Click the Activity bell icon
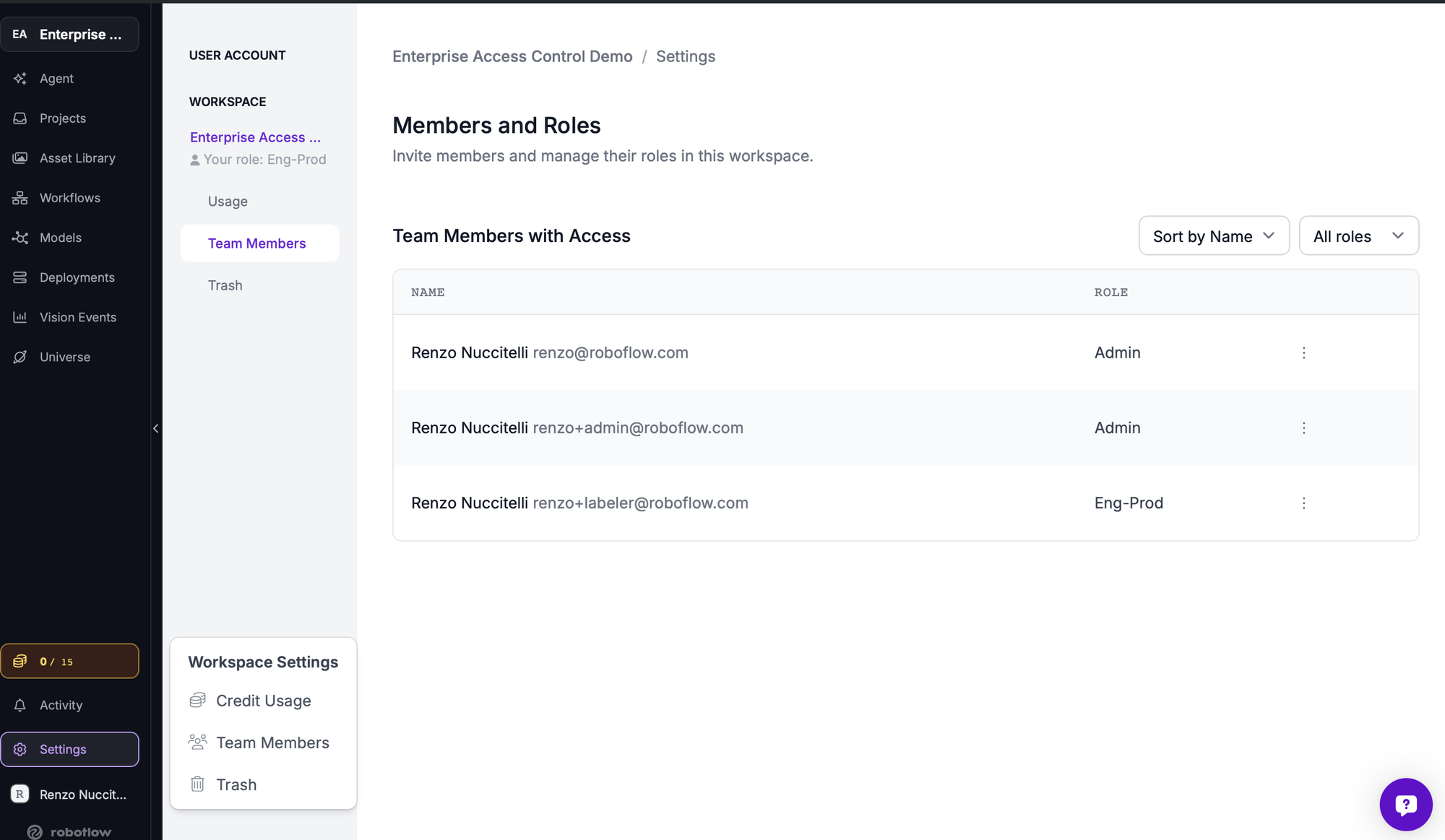Image resolution: width=1445 pixels, height=840 pixels. coord(20,705)
